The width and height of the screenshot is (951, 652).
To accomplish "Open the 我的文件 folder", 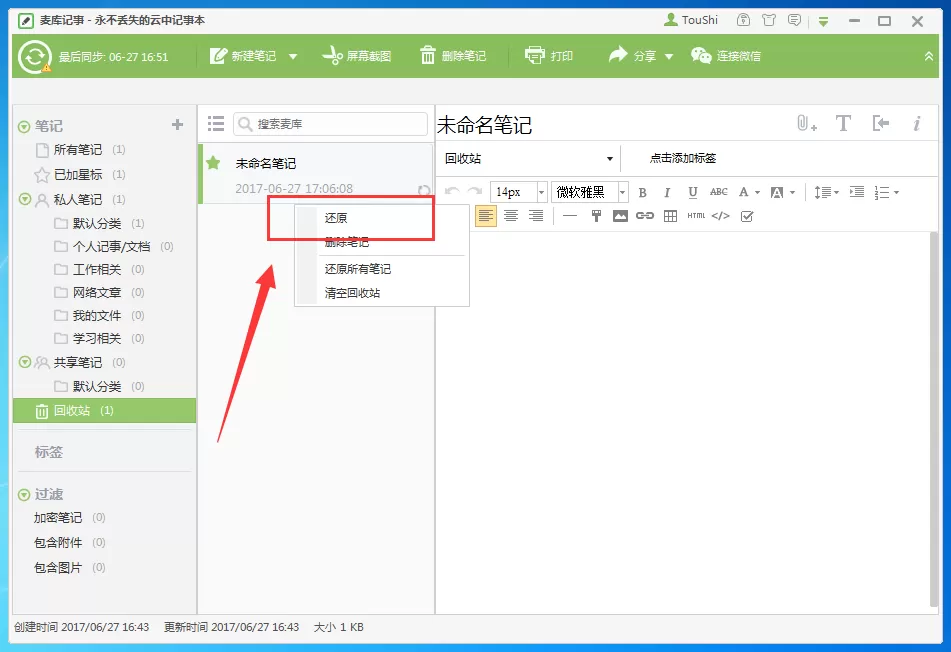I will pos(99,315).
